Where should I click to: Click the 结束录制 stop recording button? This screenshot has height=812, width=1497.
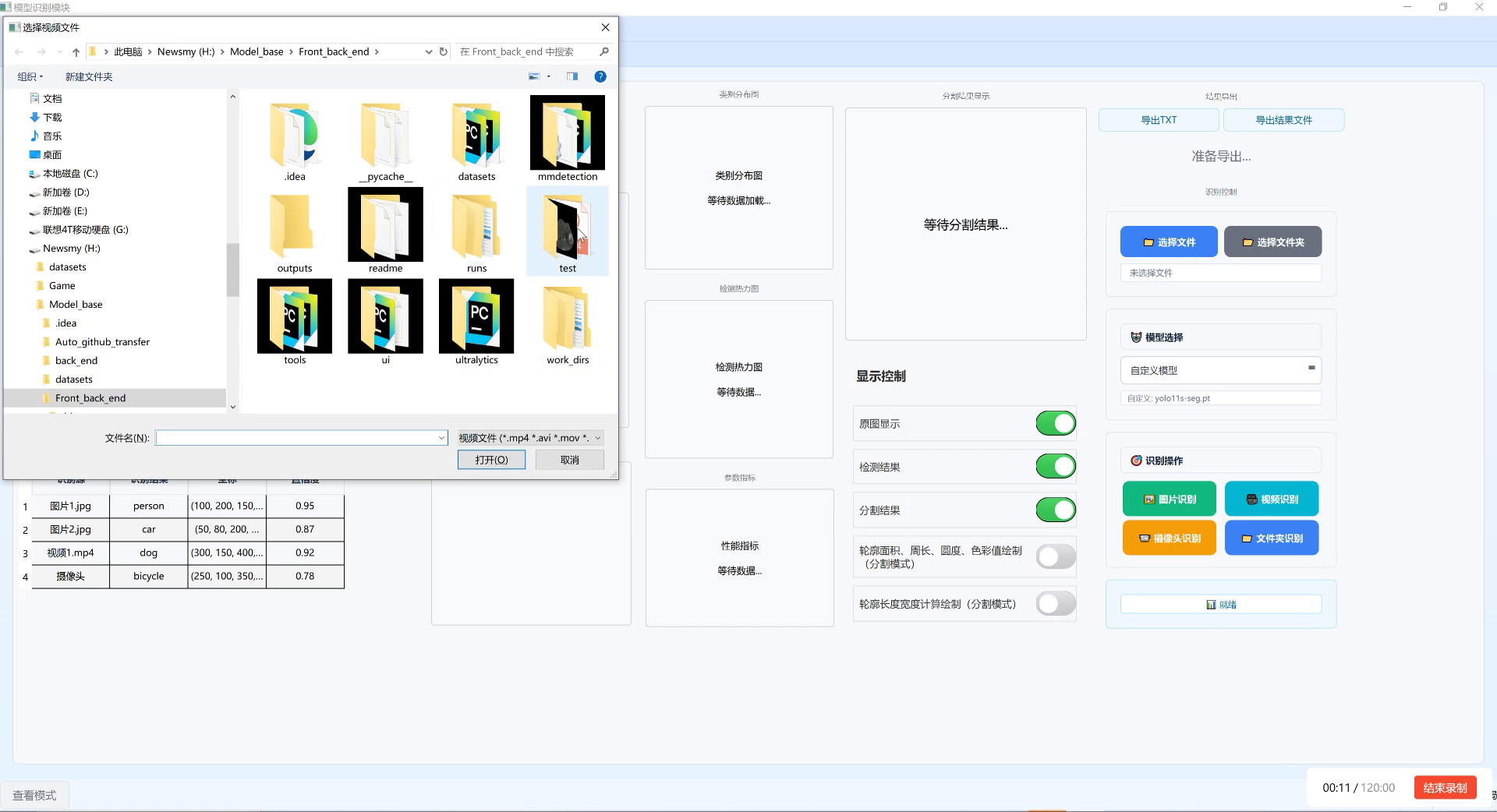click(1445, 788)
